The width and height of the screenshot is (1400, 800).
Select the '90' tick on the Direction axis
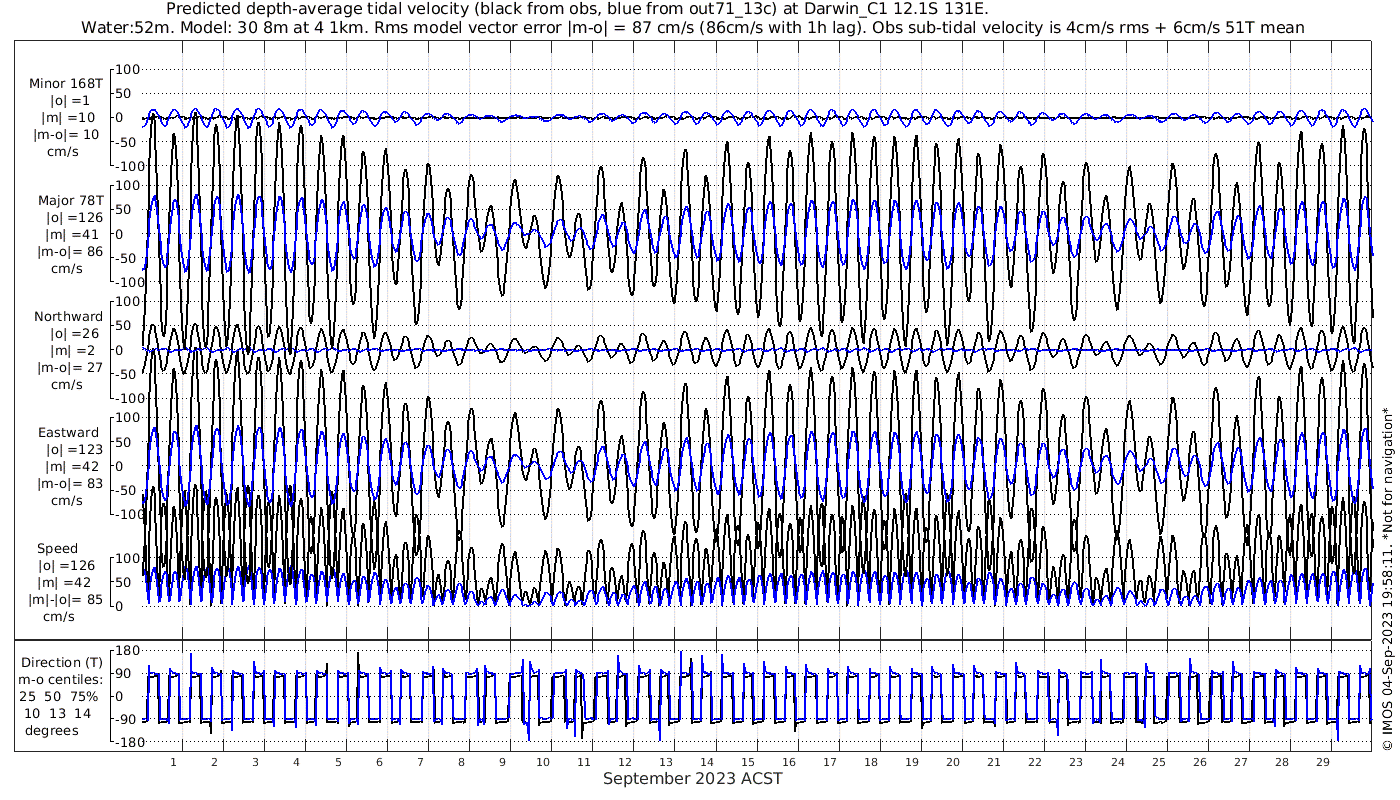point(129,675)
